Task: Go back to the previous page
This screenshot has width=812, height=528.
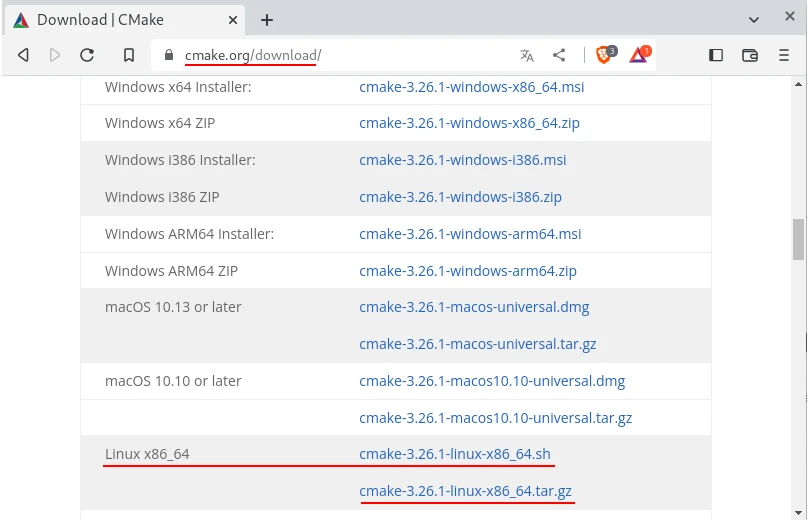Action: [x=23, y=55]
